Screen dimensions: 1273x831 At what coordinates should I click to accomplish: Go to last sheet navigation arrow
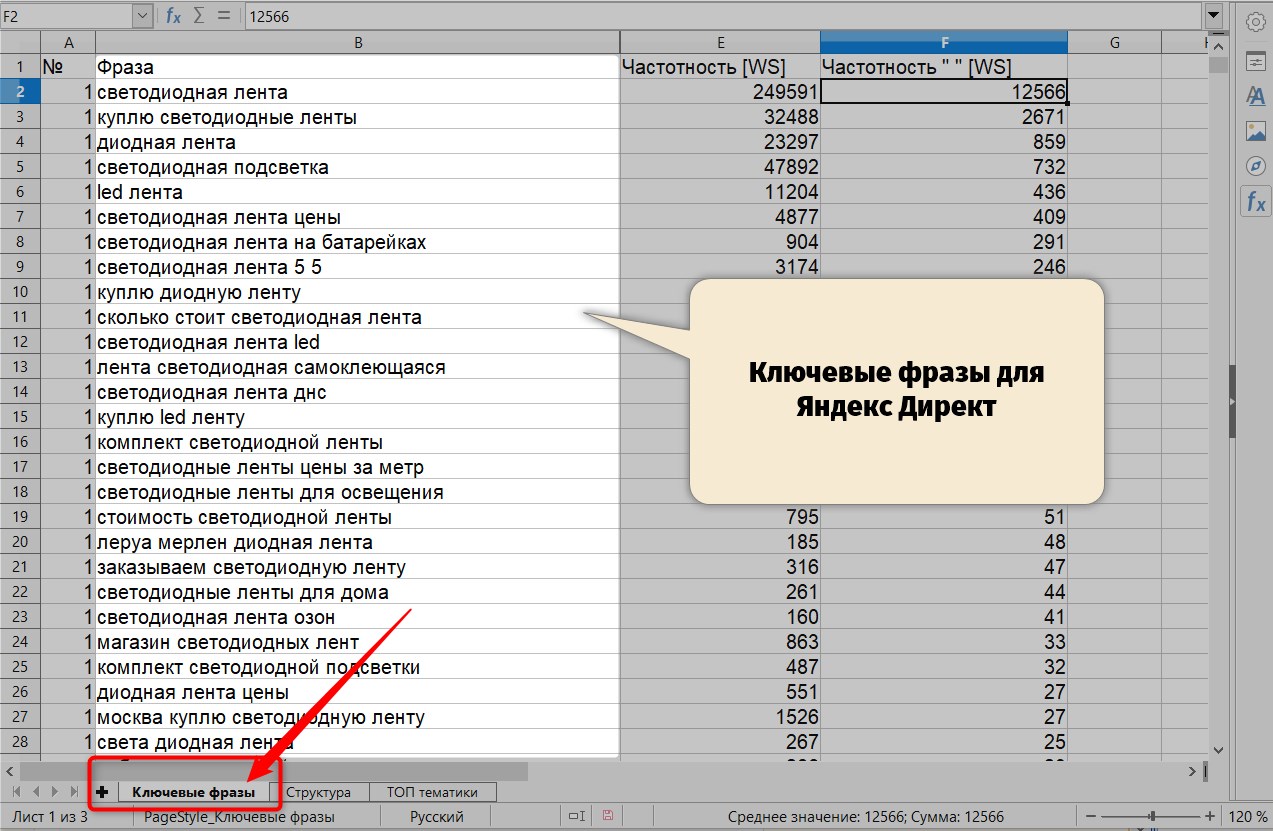click(73, 792)
